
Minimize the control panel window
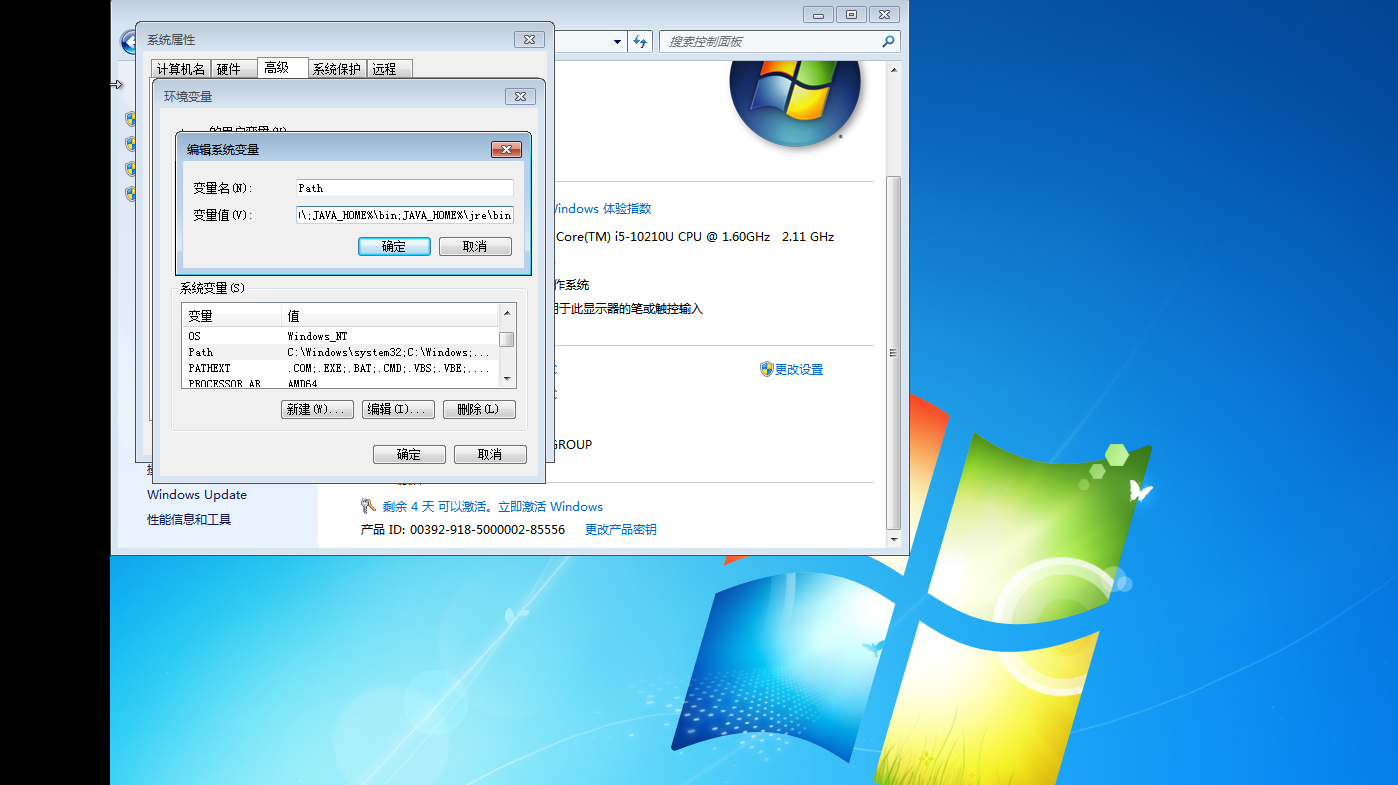[819, 14]
